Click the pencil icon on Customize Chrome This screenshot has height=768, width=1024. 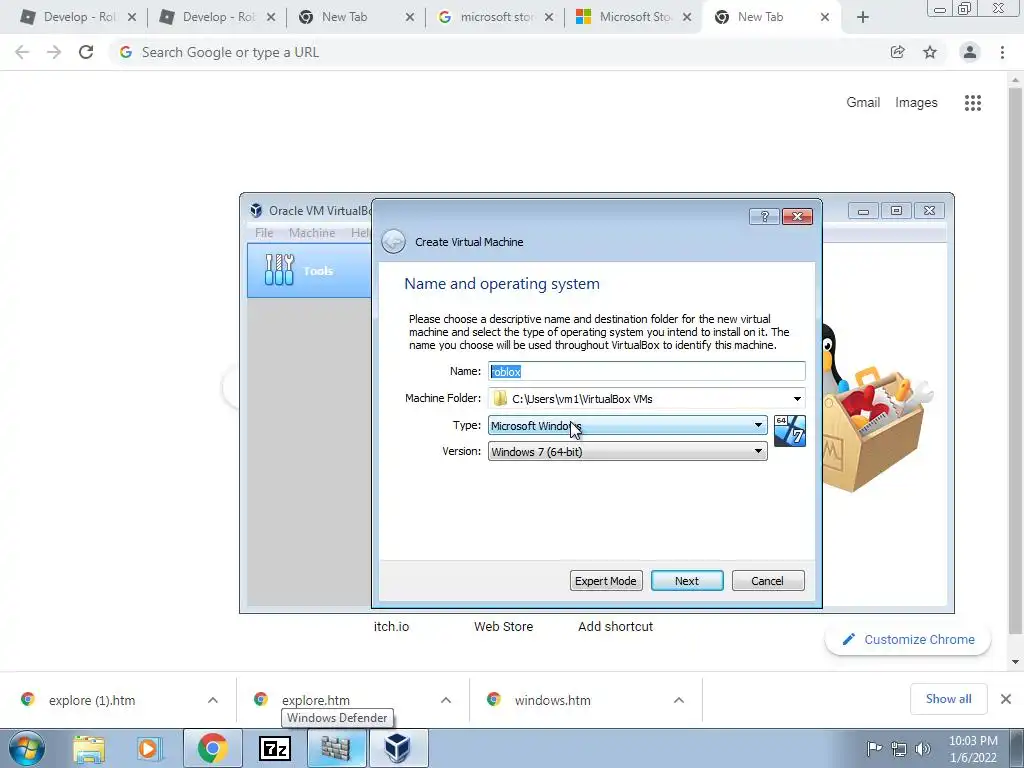pyautogui.click(x=848, y=639)
